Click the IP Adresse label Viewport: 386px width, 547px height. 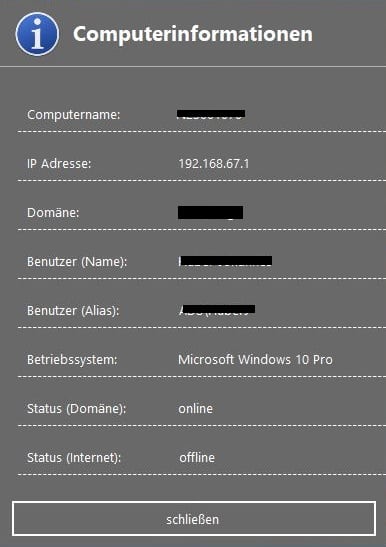[59, 163]
